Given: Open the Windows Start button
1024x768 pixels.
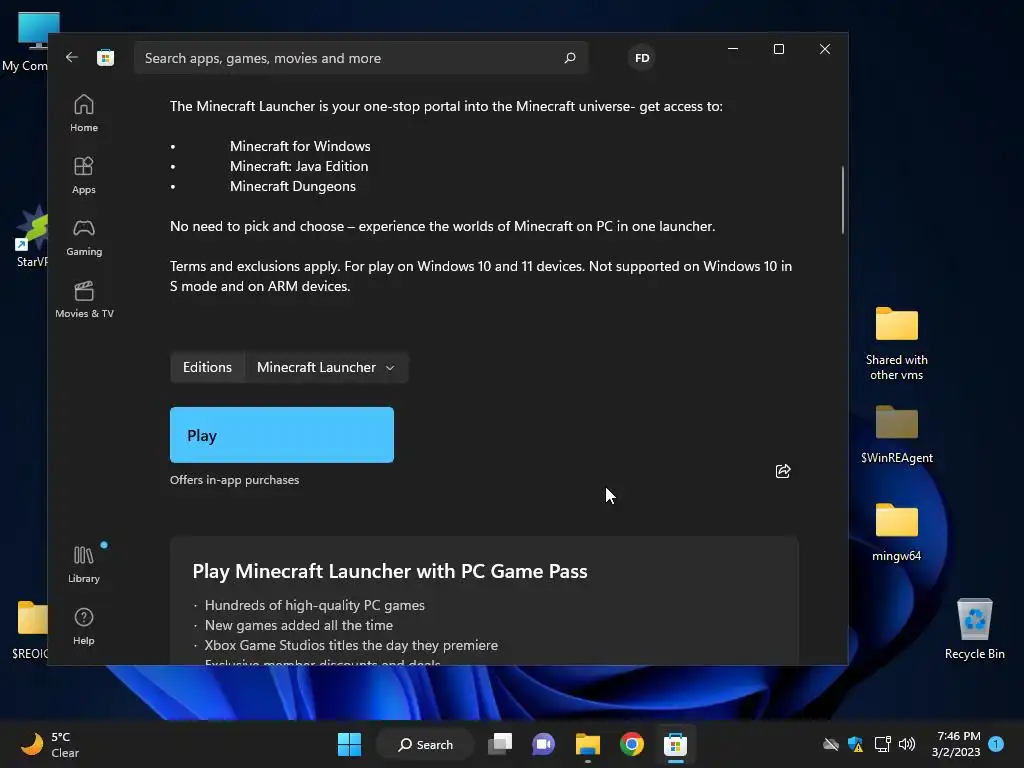Looking at the screenshot, I should coord(349,744).
